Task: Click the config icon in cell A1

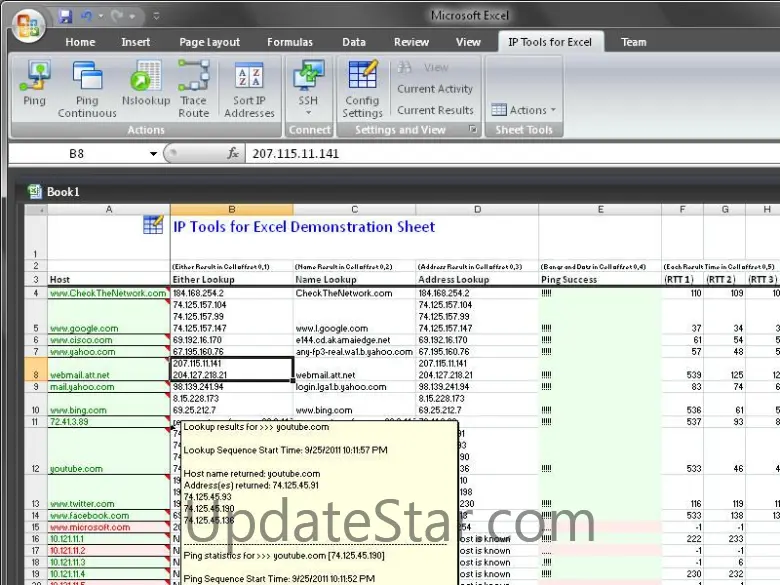Action: click(x=153, y=225)
